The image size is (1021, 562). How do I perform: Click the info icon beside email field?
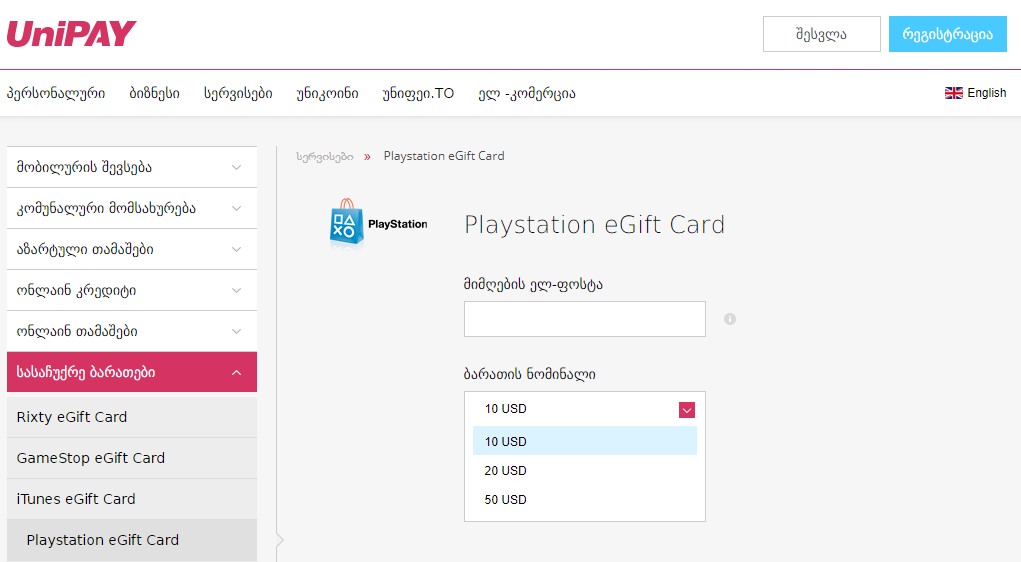[730, 319]
